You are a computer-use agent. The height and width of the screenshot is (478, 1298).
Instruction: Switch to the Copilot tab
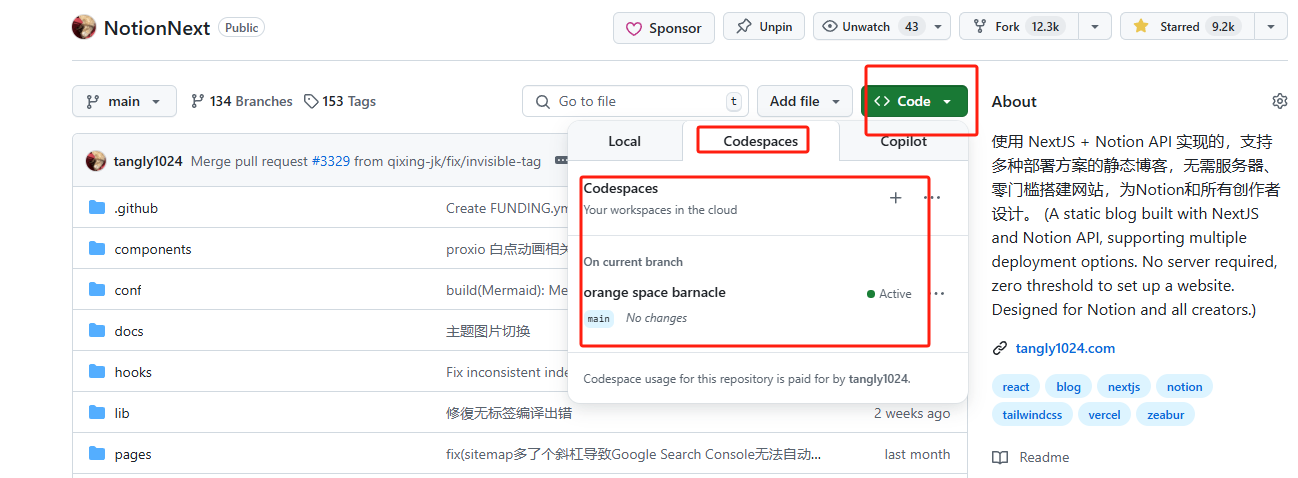[x=903, y=141]
